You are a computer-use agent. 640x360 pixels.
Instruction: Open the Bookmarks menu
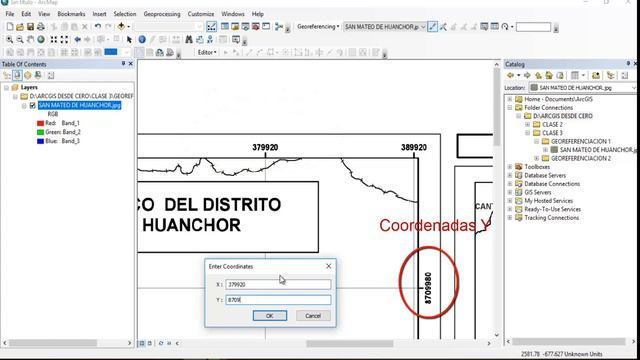[71, 14]
